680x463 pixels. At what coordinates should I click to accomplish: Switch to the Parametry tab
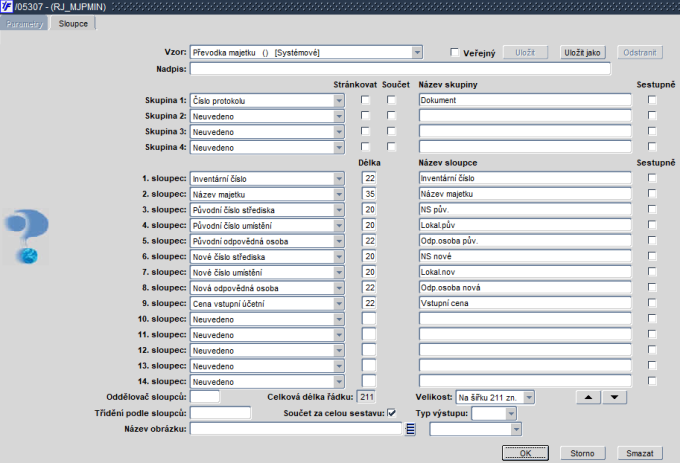pyautogui.click(x=24, y=24)
